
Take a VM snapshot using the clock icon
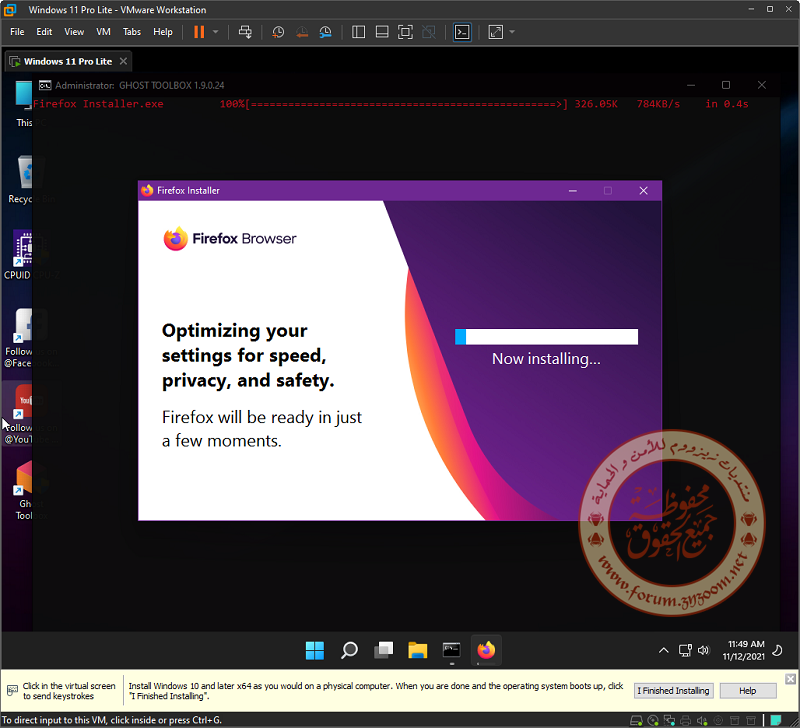click(x=278, y=32)
